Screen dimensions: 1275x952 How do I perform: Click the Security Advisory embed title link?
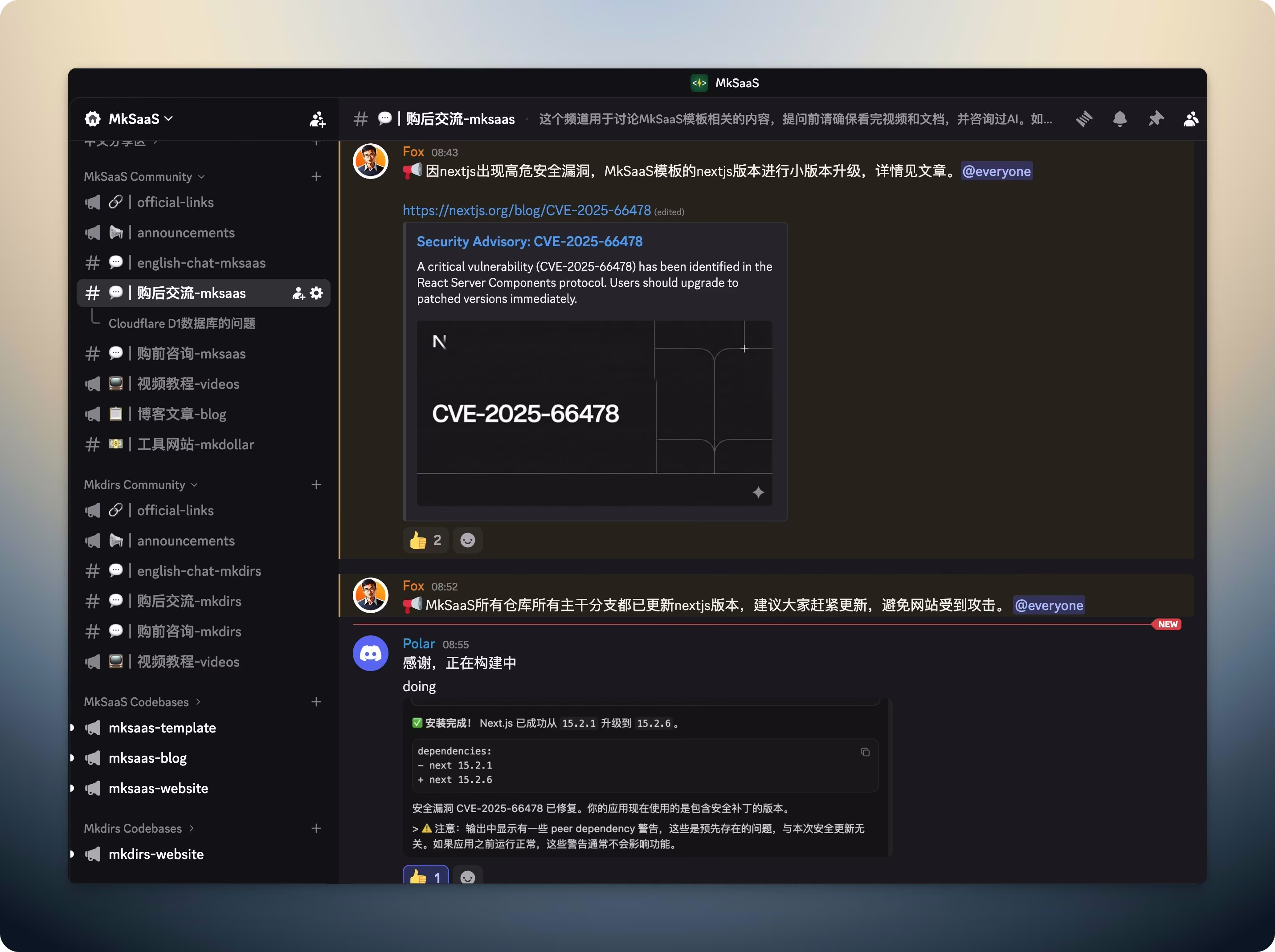tap(529, 241)
